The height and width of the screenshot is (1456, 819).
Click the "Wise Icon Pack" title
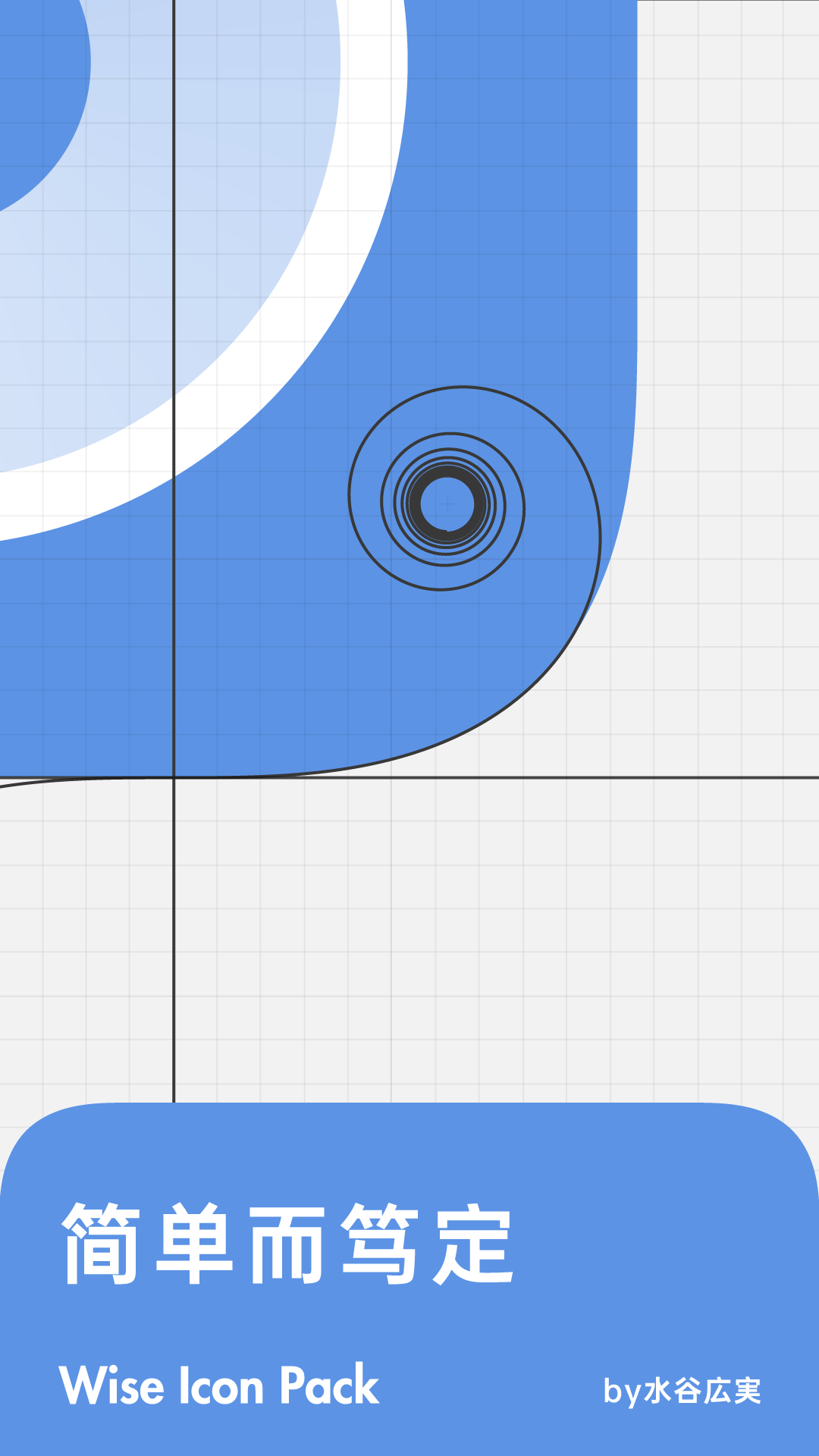[218, 1386]
